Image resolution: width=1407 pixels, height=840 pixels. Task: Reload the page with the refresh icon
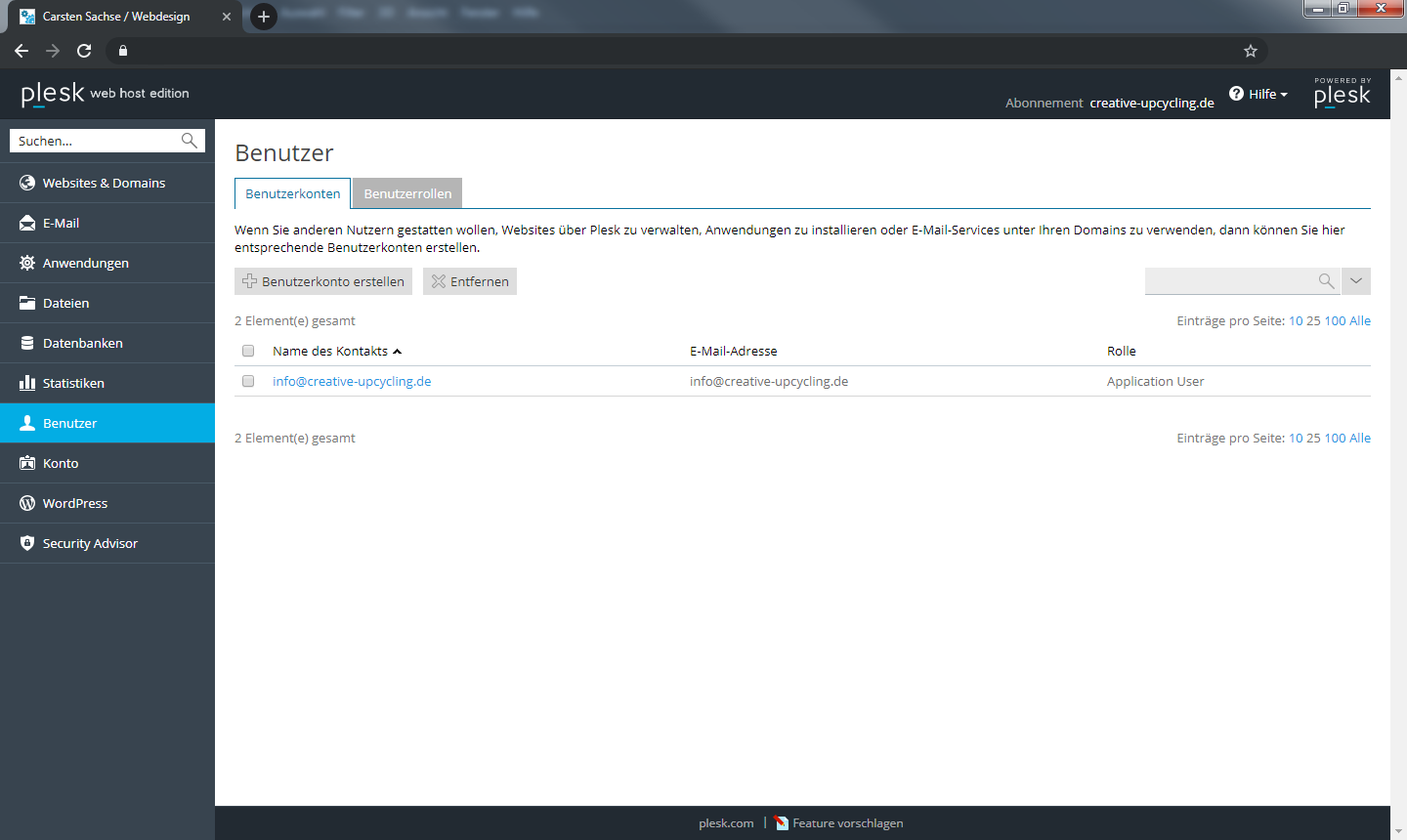coord(84,51)
